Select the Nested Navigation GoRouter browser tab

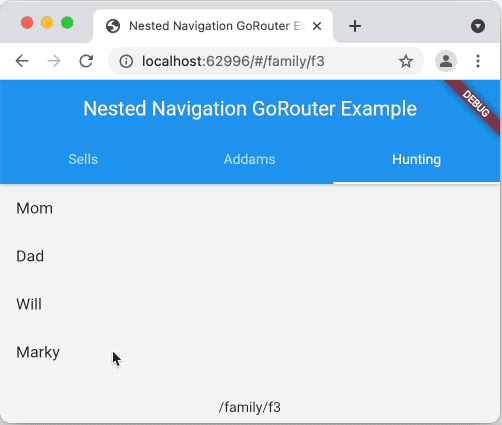[213, 26]
